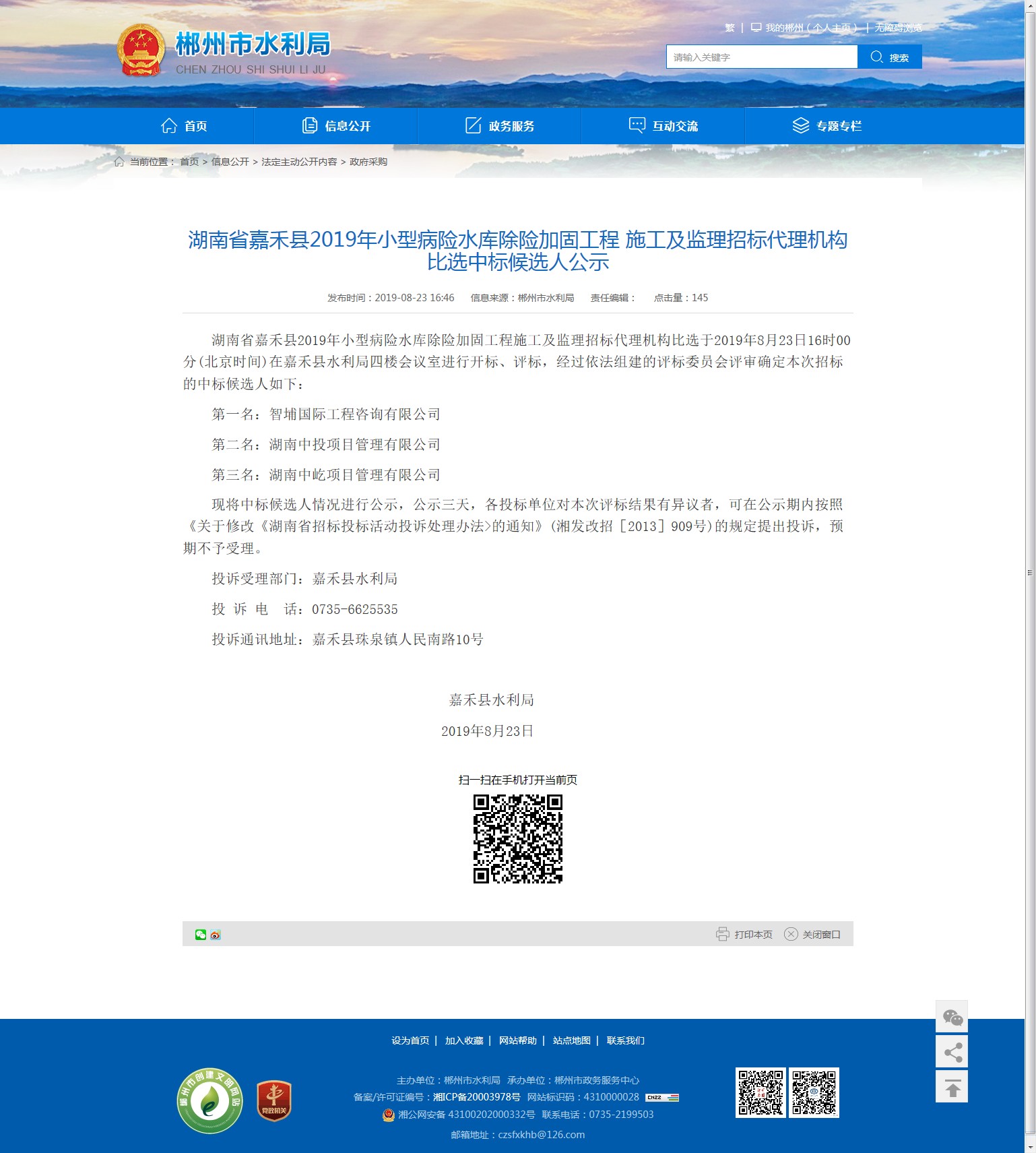Click the address line 嘉禾县珠泉镇人民南路10号
Viewport: 1036px width, 1153px height.
click(398, 640)
